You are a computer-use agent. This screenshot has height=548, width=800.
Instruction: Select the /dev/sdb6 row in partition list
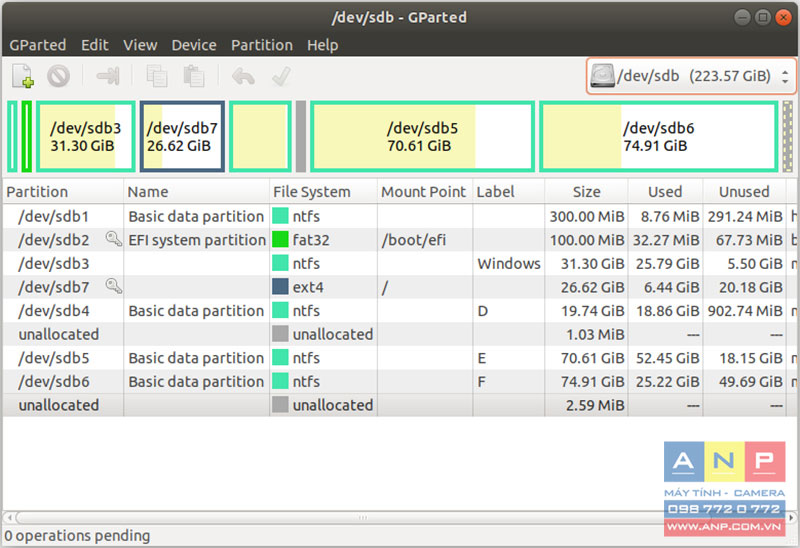pyautogui.click(x=400, y=381)
